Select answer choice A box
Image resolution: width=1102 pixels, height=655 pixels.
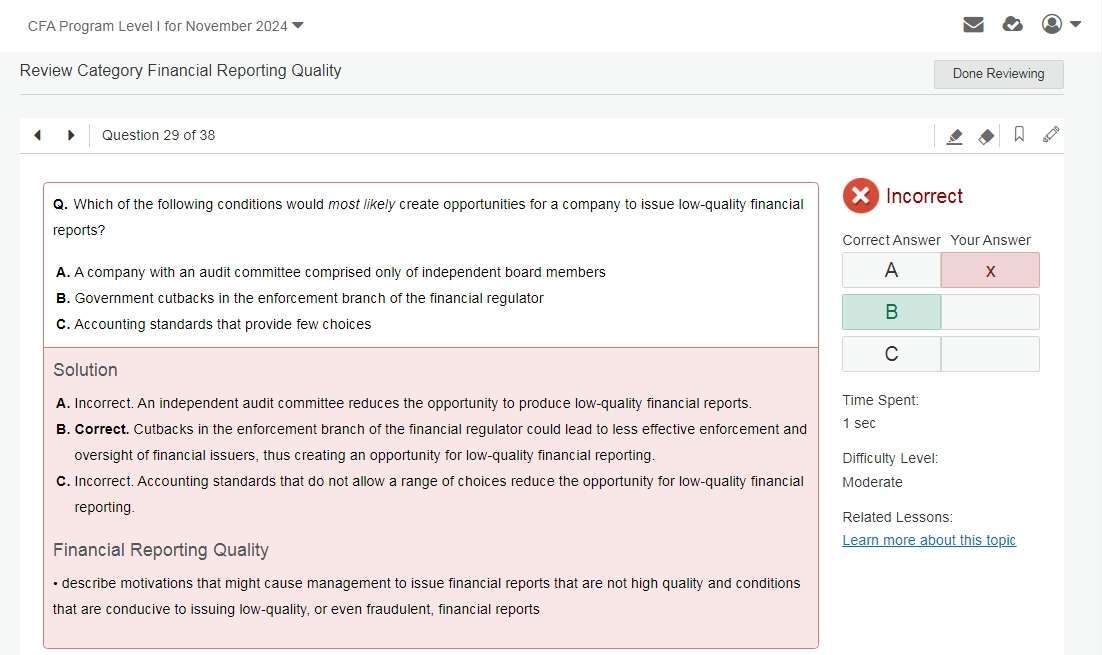point(891,270)
